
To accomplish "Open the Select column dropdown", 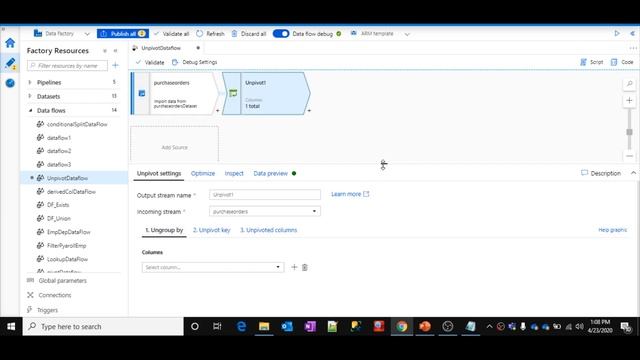I will (213, 267).
